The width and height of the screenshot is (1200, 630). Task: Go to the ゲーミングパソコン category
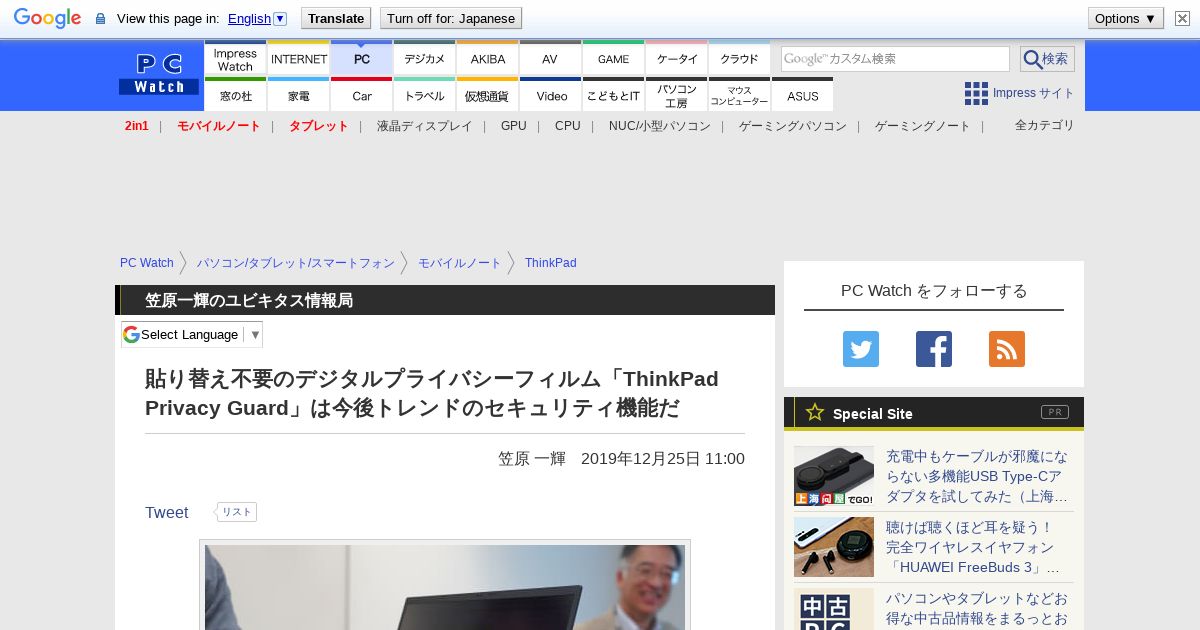point(793,126)
